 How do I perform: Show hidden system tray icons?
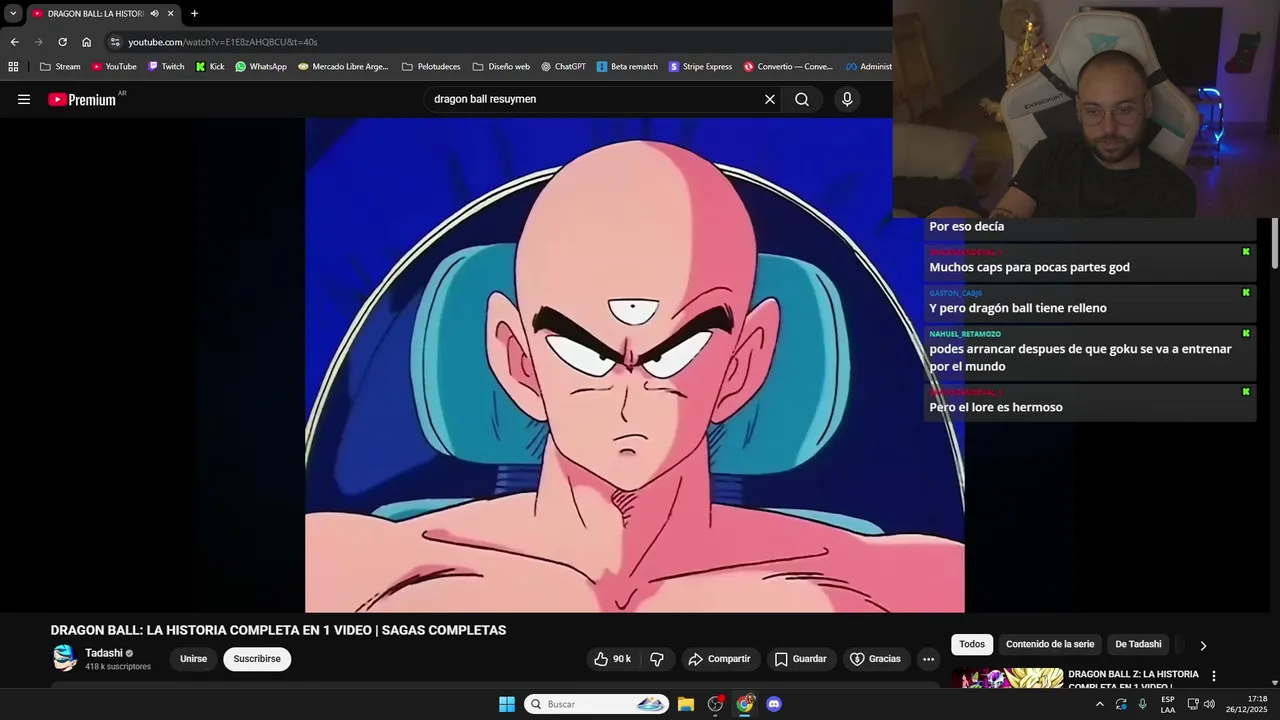[x=1099, y=704]
